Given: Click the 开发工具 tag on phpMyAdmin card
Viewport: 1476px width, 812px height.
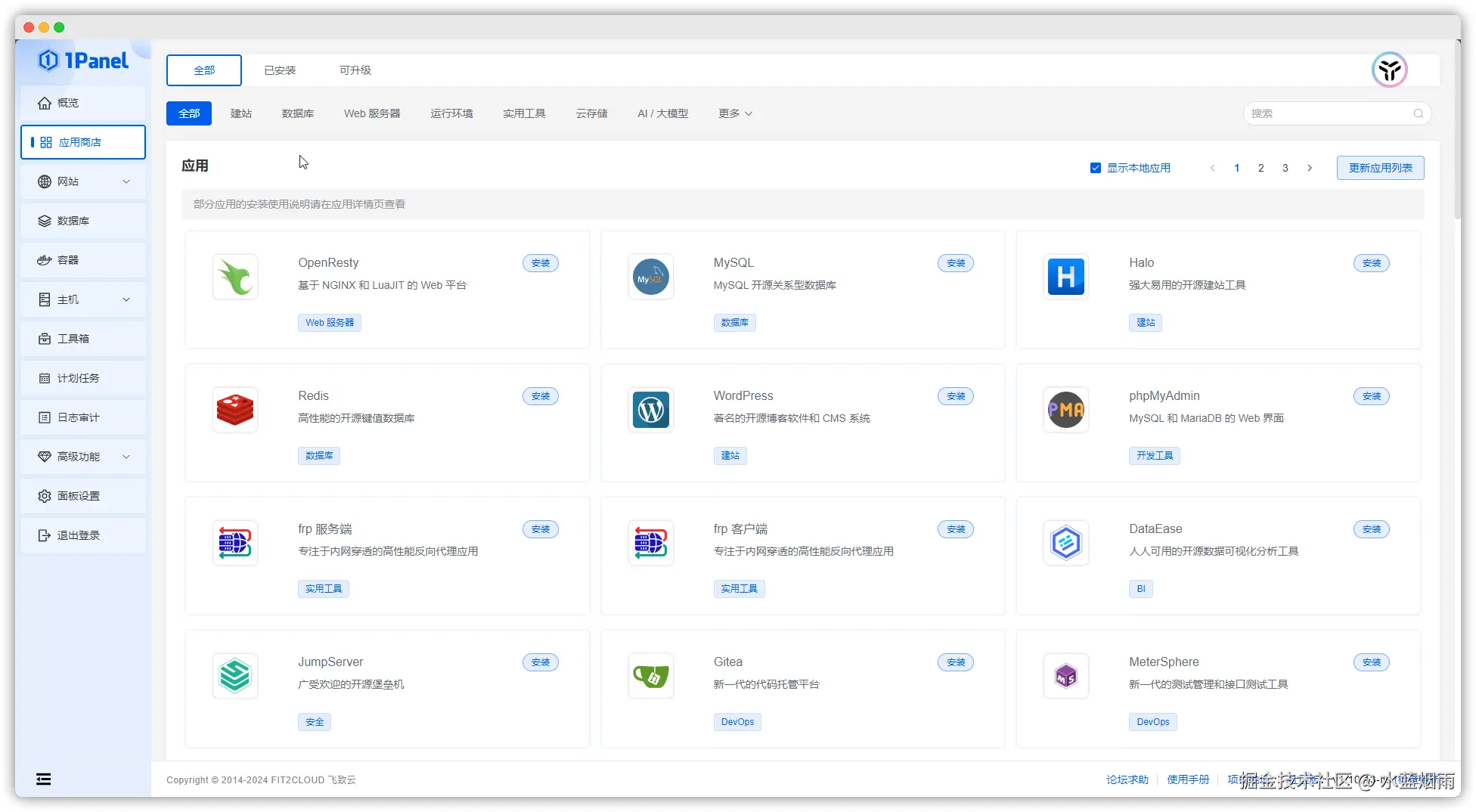Looking at the screenshot, I should point(1155,456).
